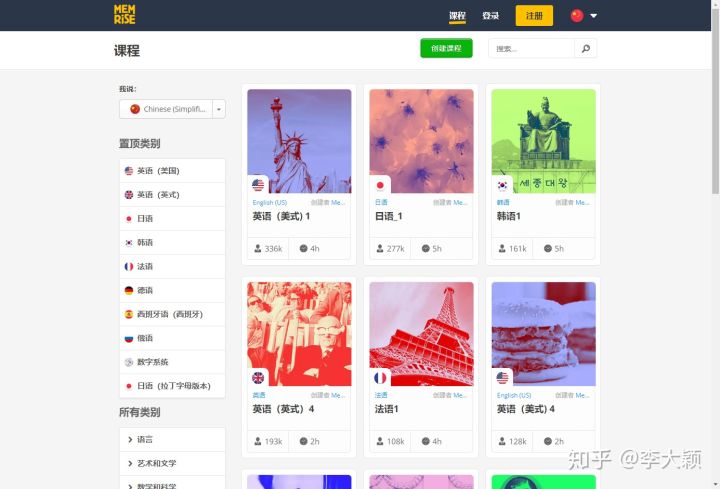Image resolution: width=720 pixels, height=489 pixels.
Task: Expand the 数学和科学 category
Action: (172, 483)
